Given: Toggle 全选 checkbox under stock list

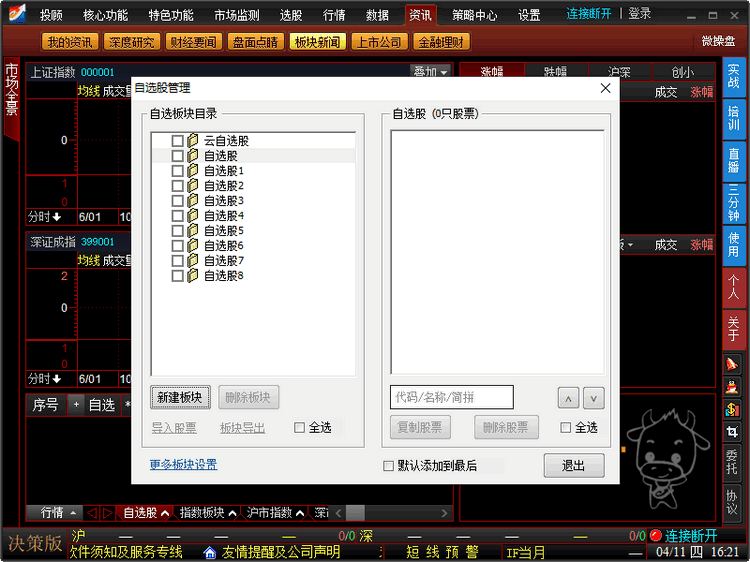Looking at the screenshot, I should pos(565,428).
